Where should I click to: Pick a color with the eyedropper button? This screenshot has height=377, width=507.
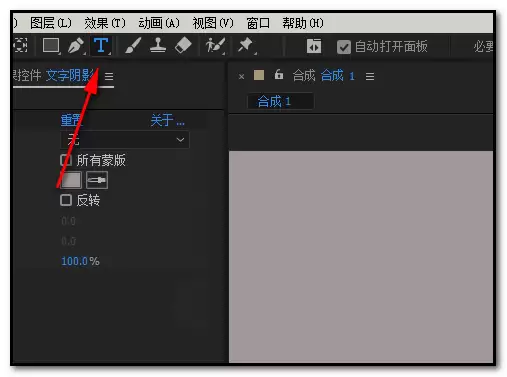(x=97, y=180)
